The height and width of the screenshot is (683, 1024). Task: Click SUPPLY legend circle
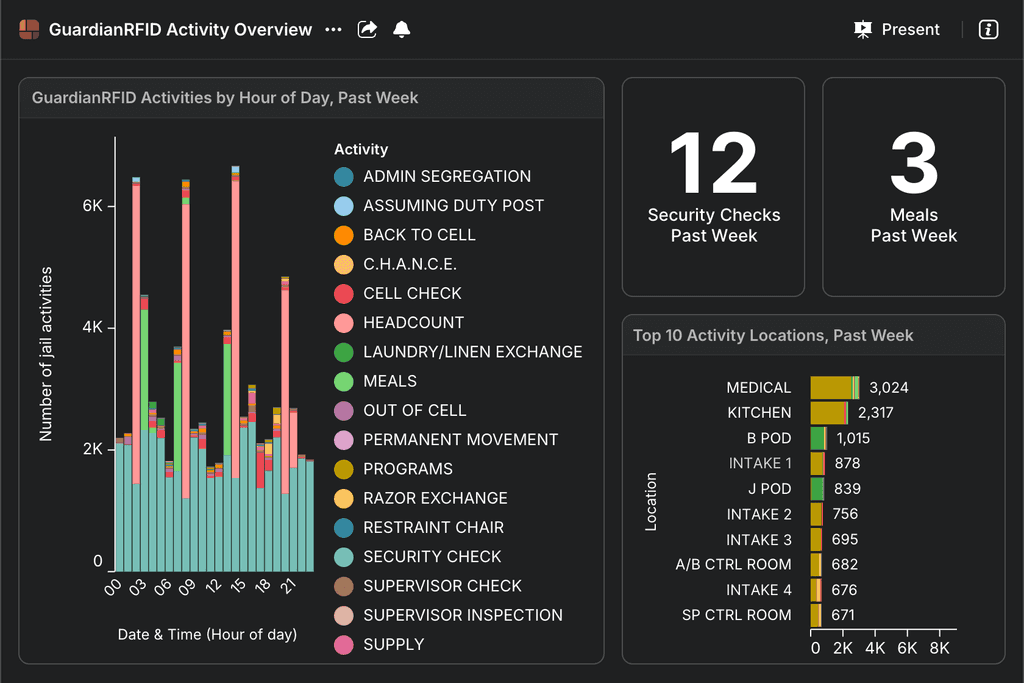[344, 645]
